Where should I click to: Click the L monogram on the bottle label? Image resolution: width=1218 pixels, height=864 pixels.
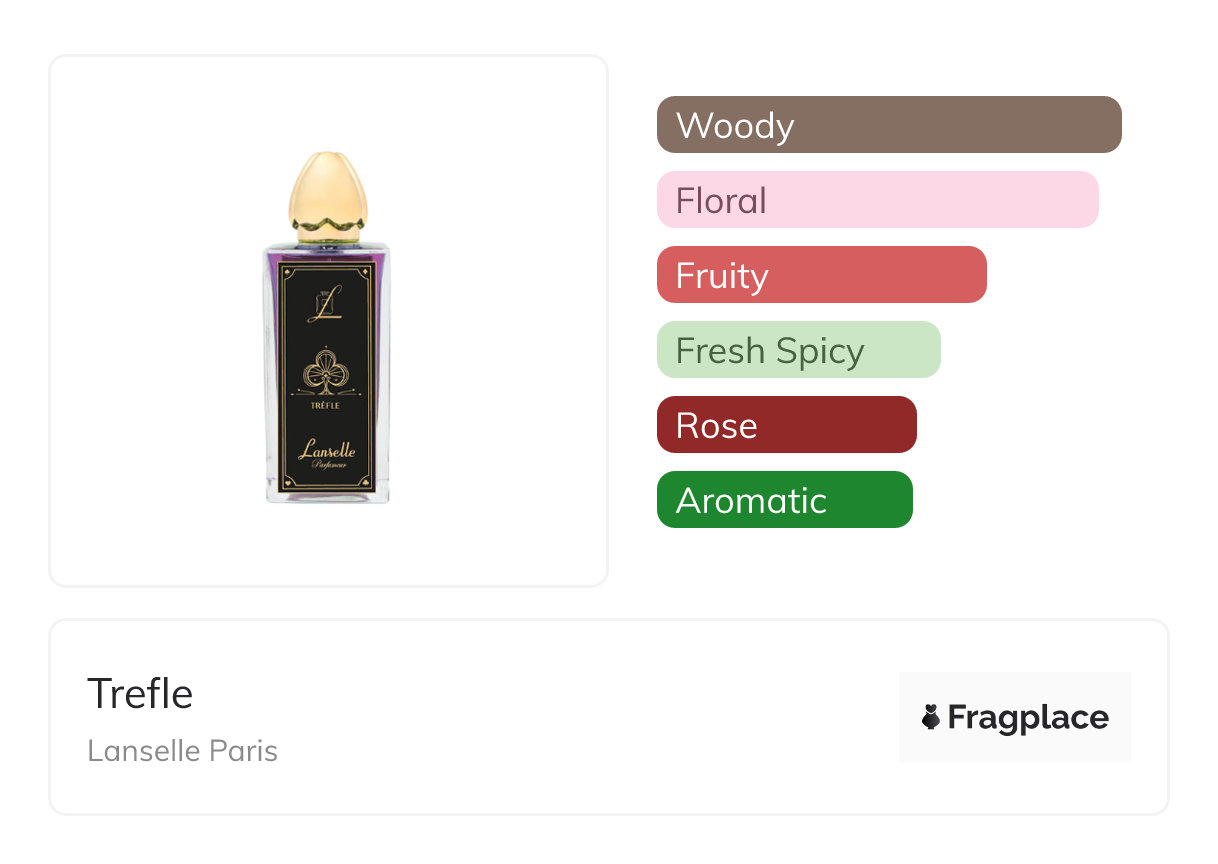point(327,304)
